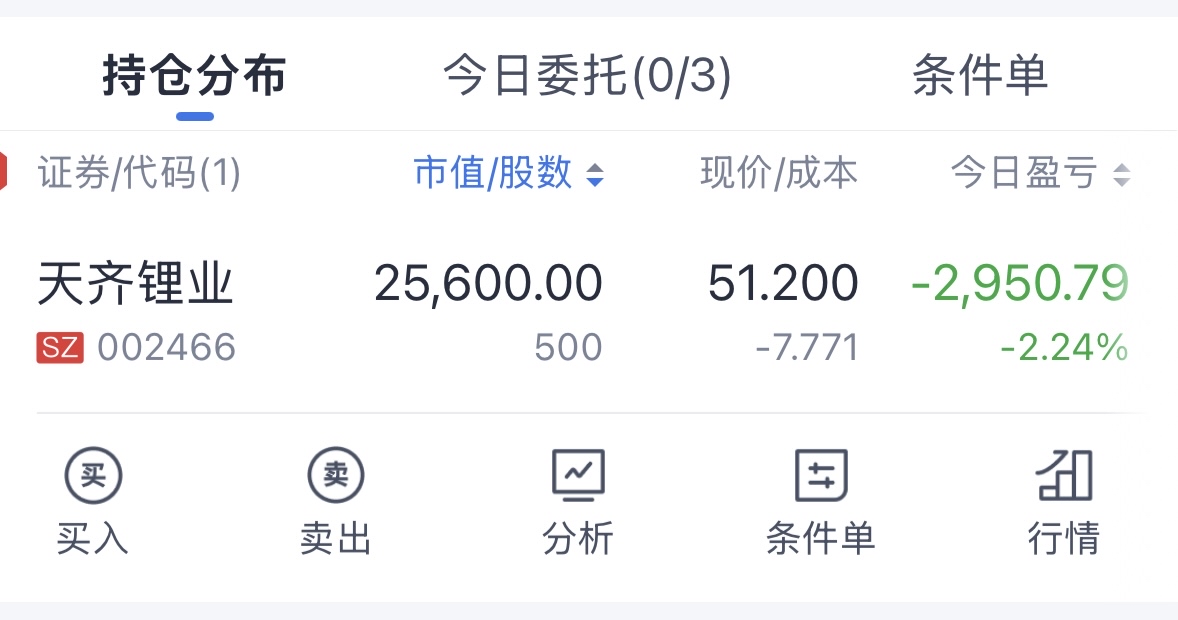This screenshot has height=620, width=1178.
Task: Click the 证券/代码(1) column header
Action: pos(139,174)
